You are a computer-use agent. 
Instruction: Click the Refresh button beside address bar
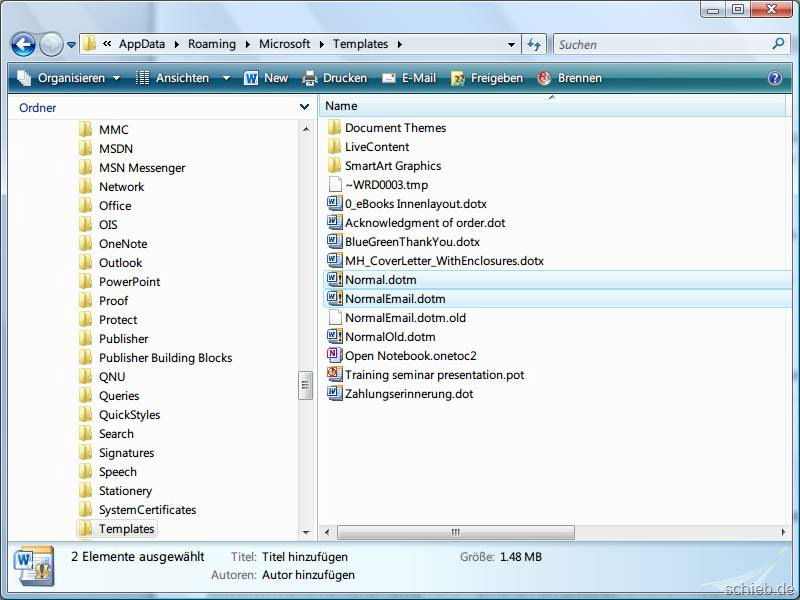(x=534, y=44)
